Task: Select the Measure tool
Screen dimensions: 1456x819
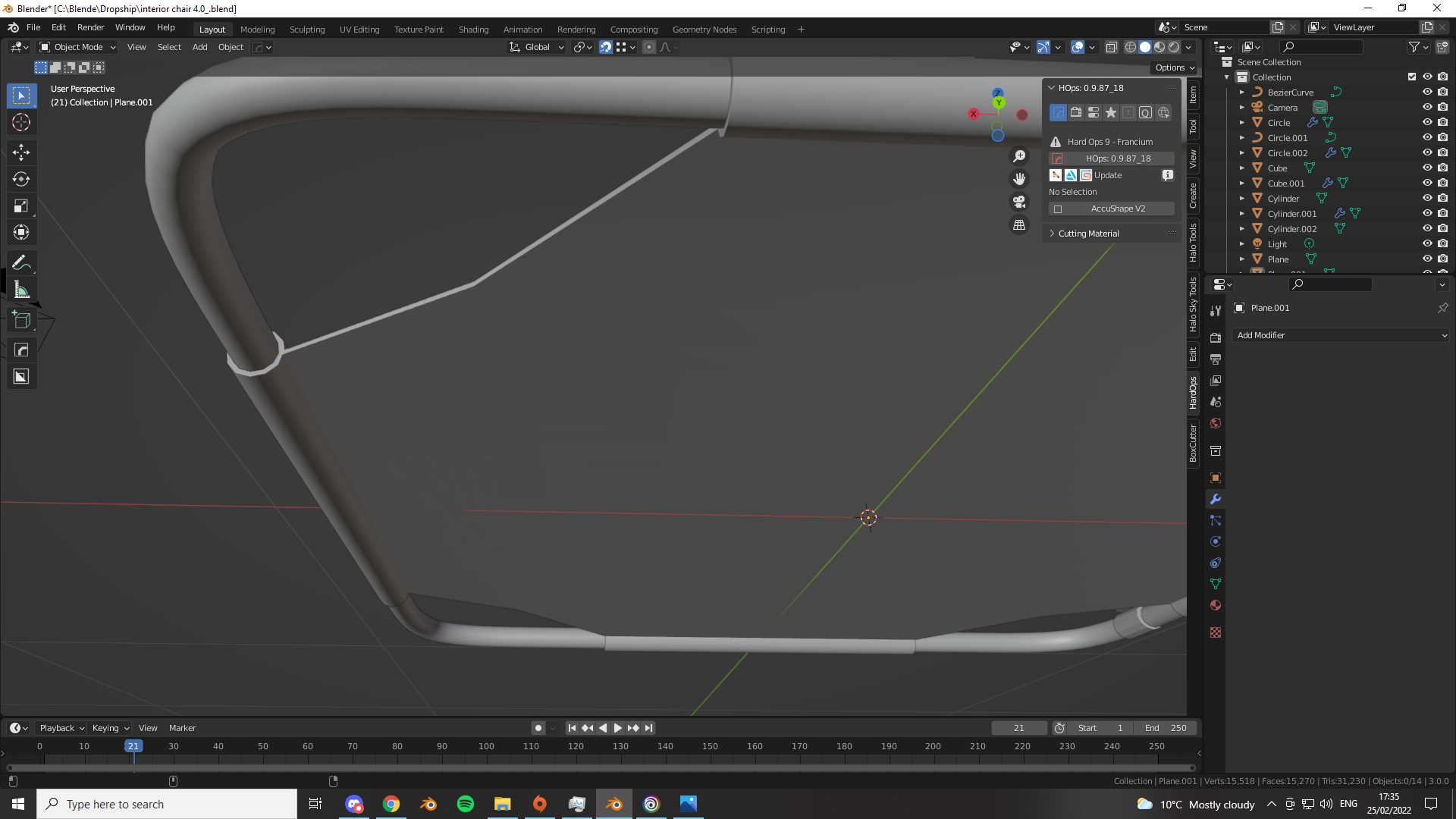Action: point(21,289)
